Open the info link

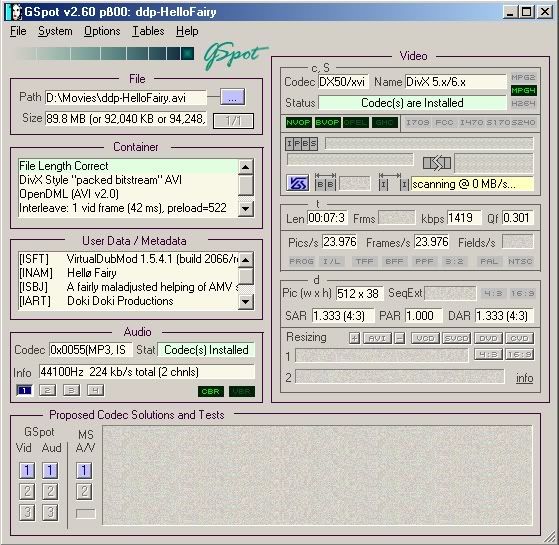[x=524, y=378]
